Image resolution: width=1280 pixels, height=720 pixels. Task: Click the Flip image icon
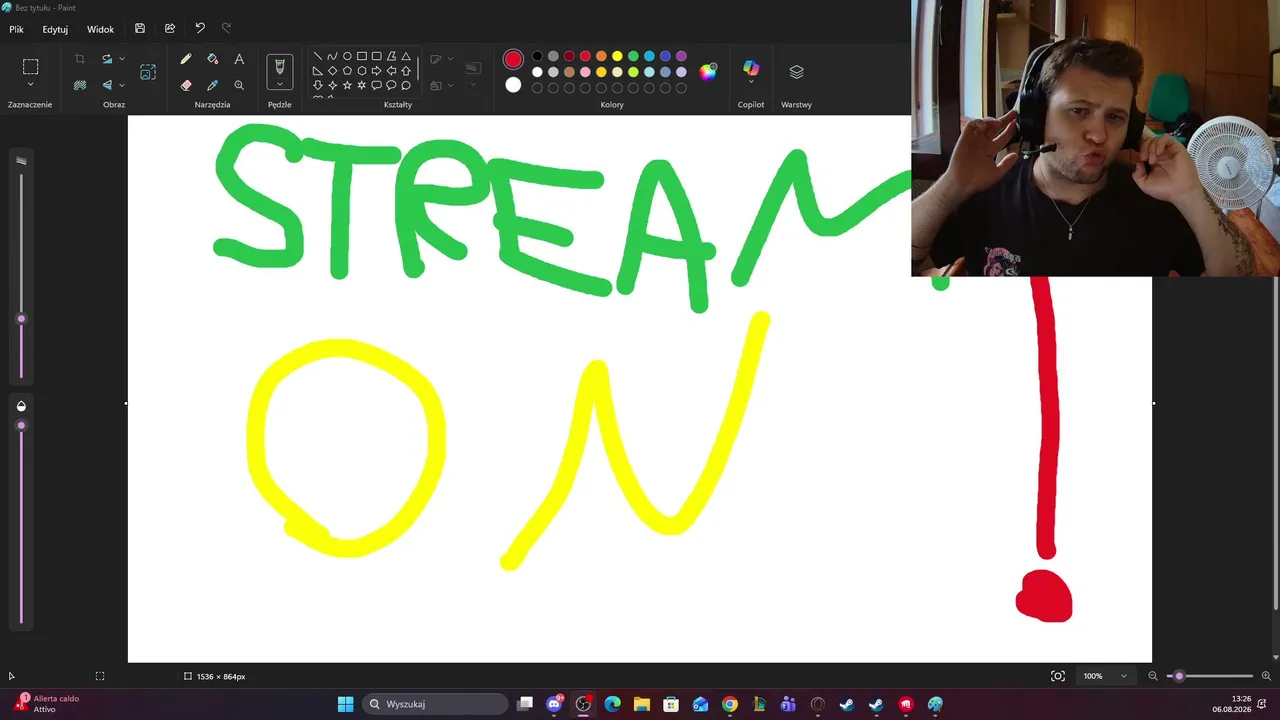(107, 85)
